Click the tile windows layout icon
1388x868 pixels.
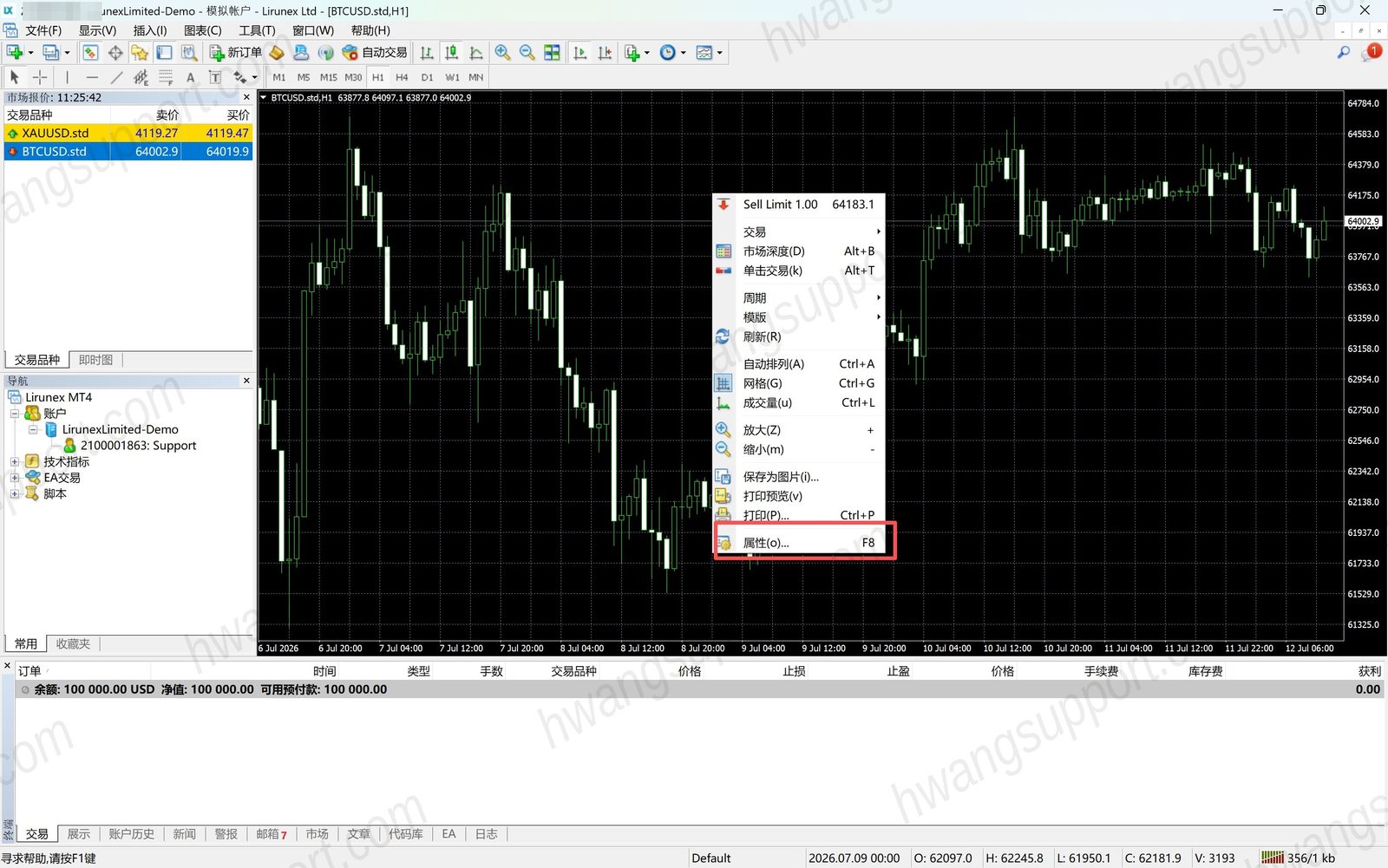(x=552, y=53)
